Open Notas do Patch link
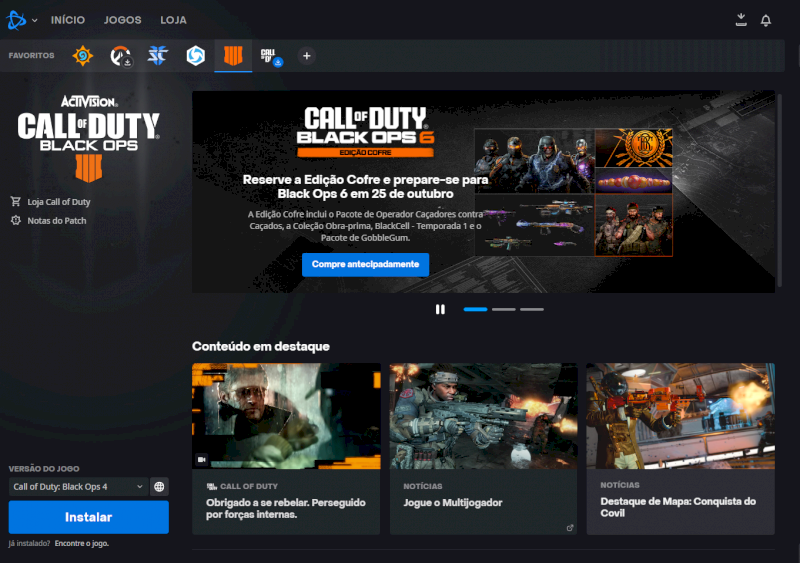The height and width of the screenshot is (563, 800). click(57, 221)
